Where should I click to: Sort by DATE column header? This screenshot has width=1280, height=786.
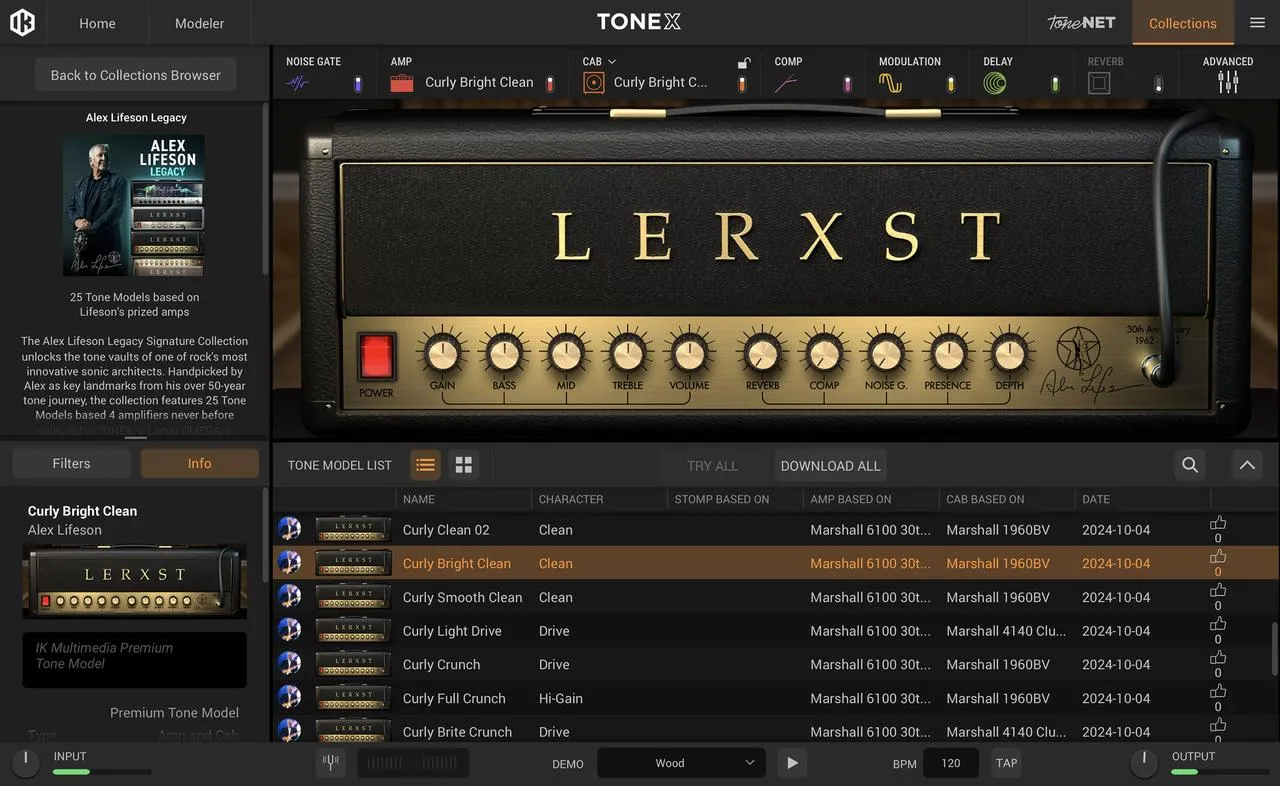pyautogui.click(x=1096, y=499)
